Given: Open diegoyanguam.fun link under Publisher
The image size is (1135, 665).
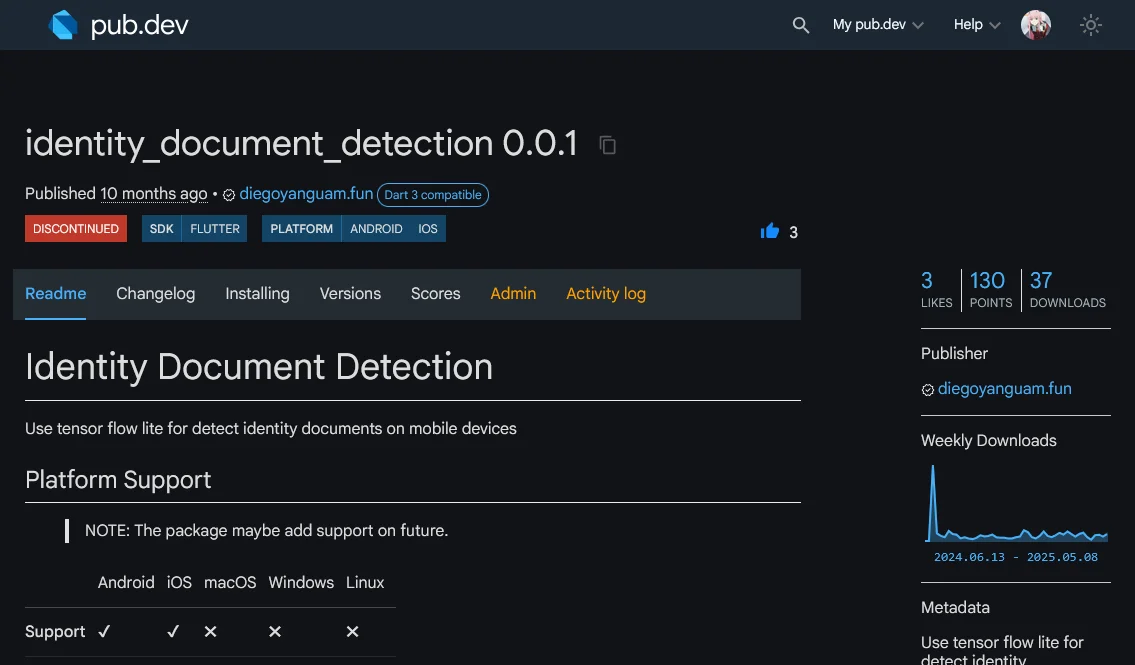Looking at the screenshot, I should point(1005,389).
